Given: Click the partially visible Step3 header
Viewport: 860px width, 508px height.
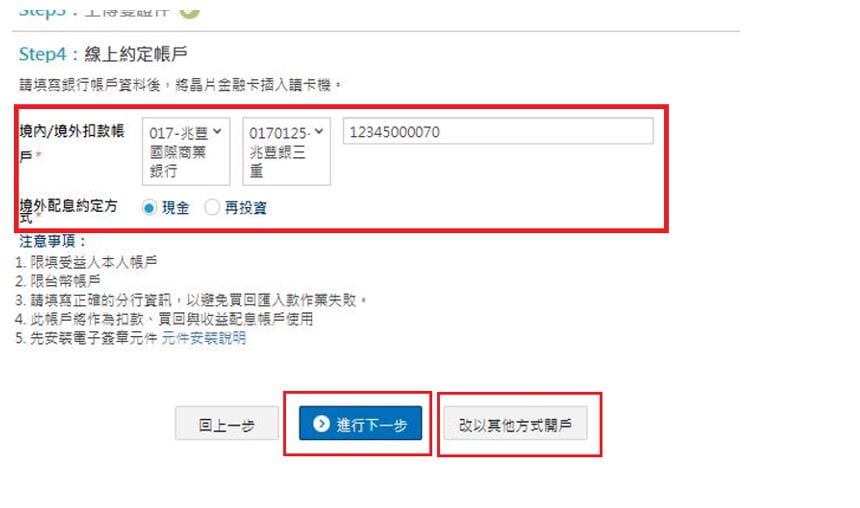Looking at the screenshot, I should (x=94, y=10).
